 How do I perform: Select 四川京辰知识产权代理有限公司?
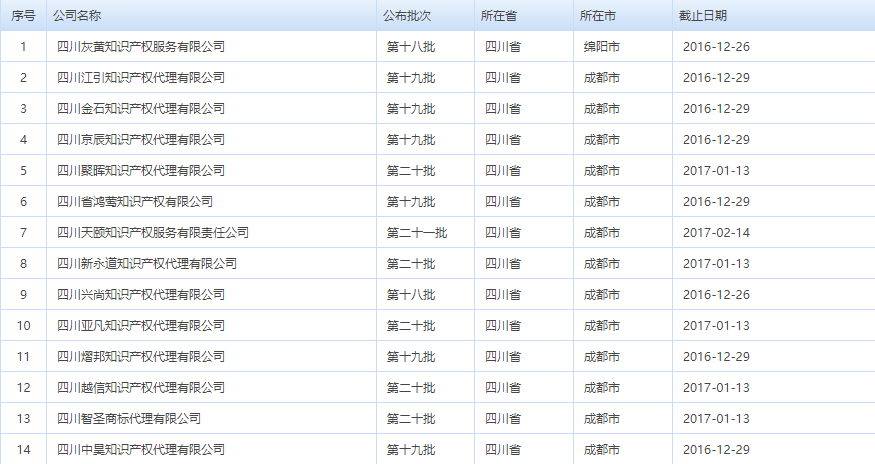141,140
